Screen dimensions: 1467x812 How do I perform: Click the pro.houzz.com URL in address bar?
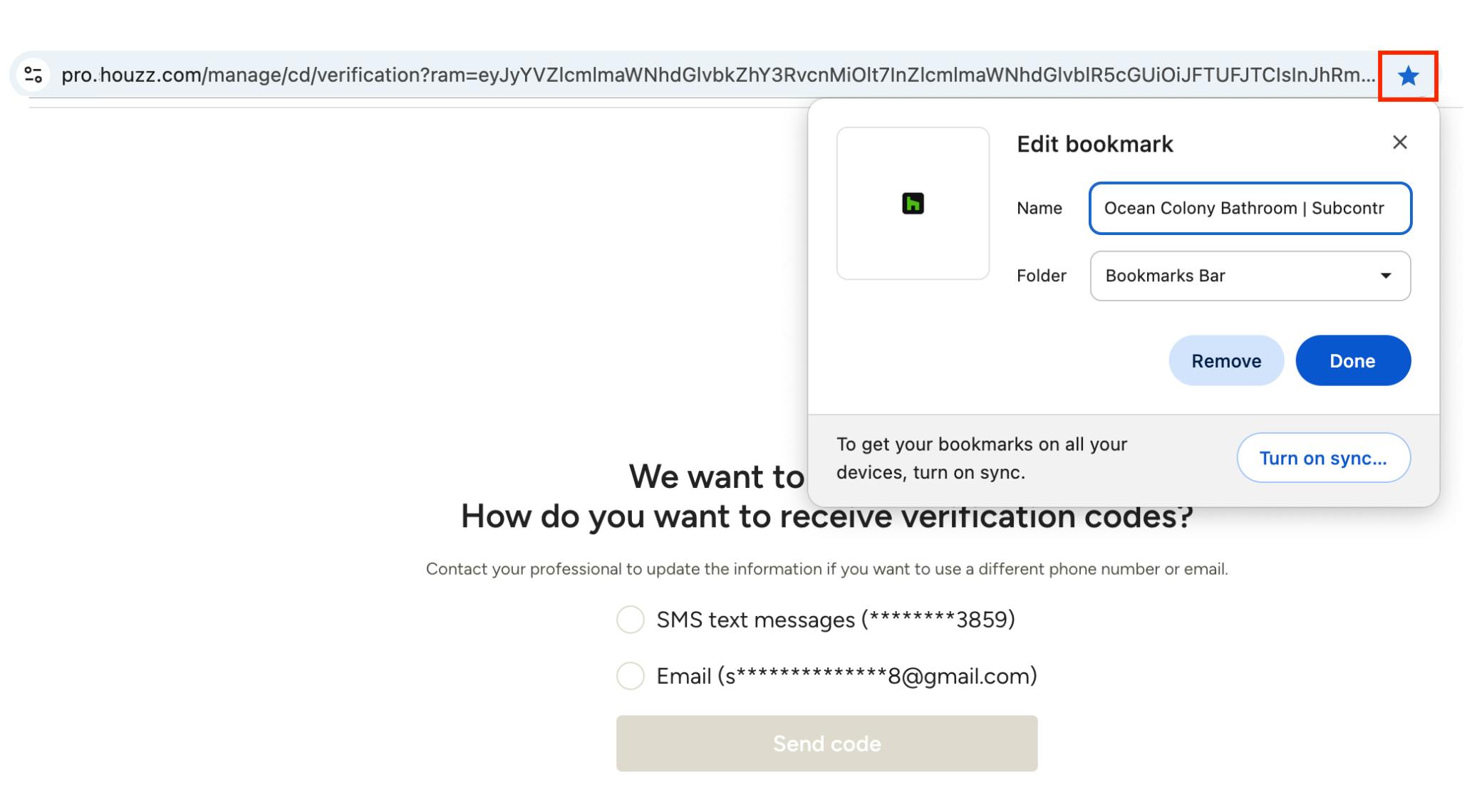tap(712, 75)
